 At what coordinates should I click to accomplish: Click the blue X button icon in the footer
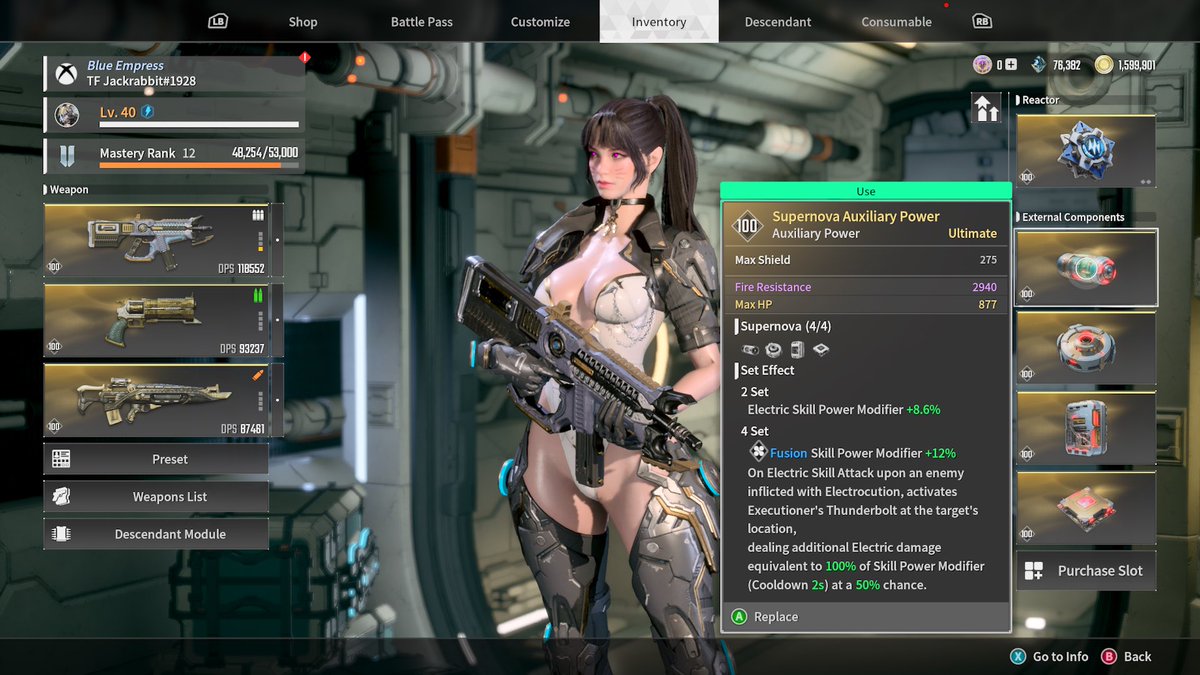[1018, 657]
